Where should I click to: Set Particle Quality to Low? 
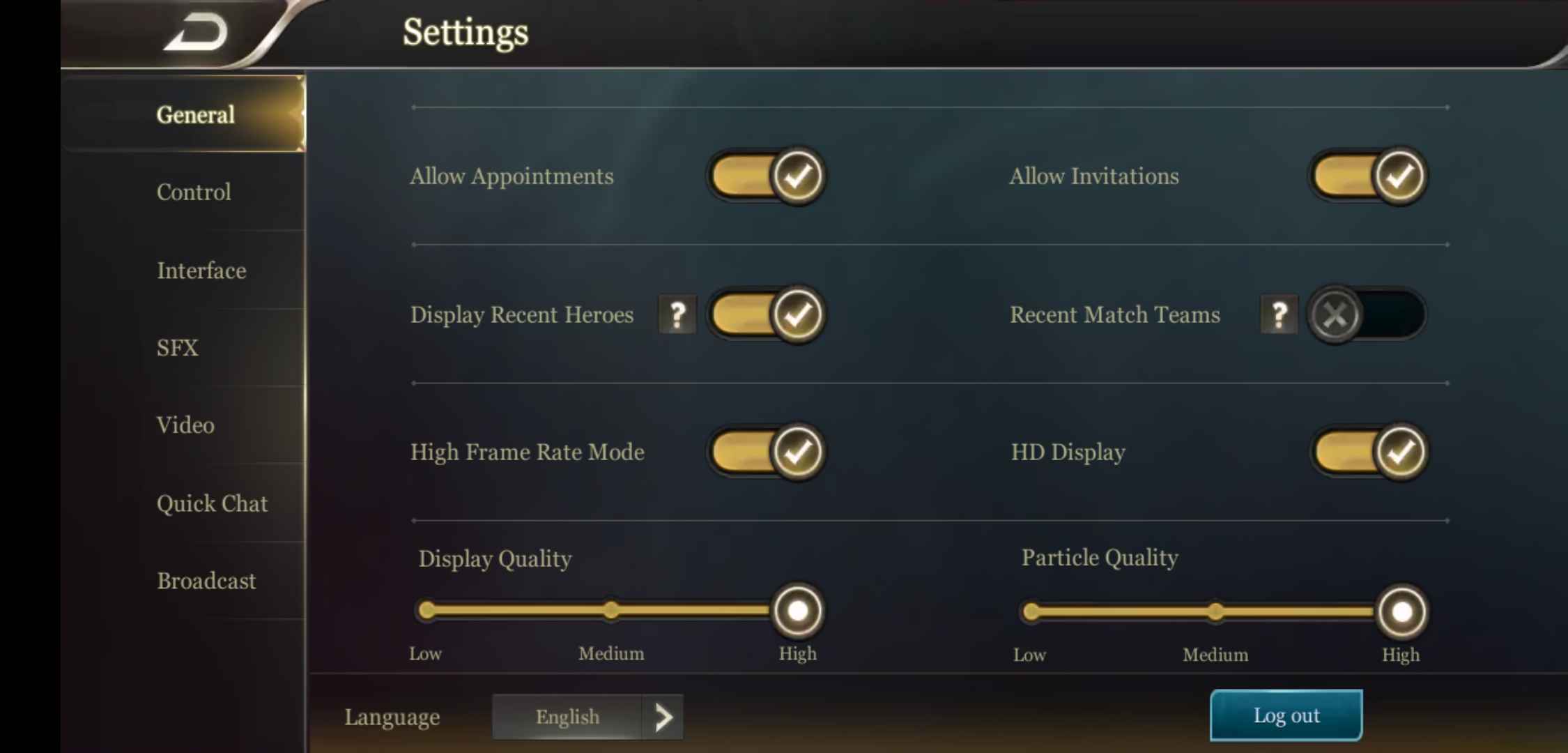(x=1031, y=612)
